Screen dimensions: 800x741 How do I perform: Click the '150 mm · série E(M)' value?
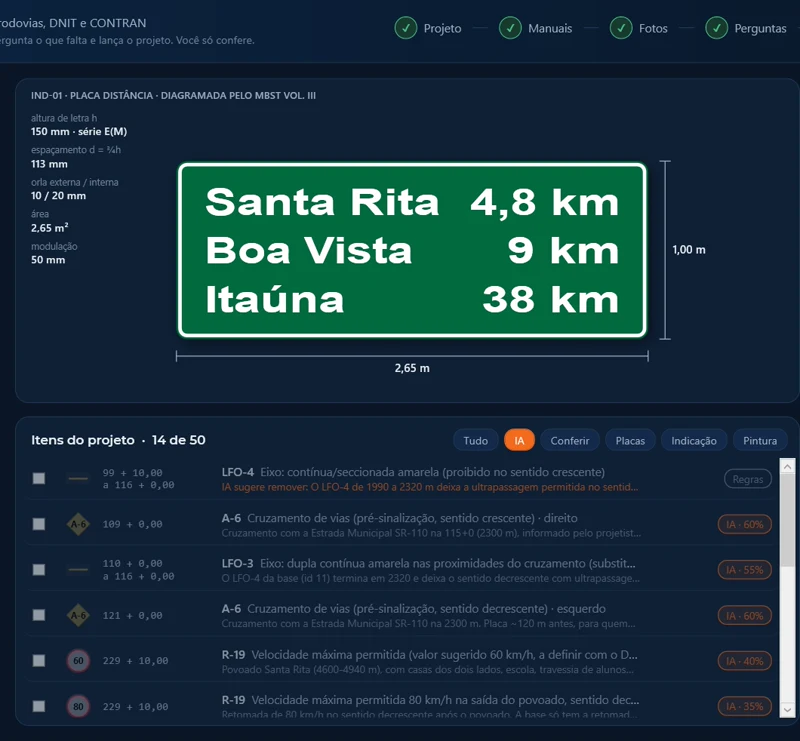click(x=79, y=132)
